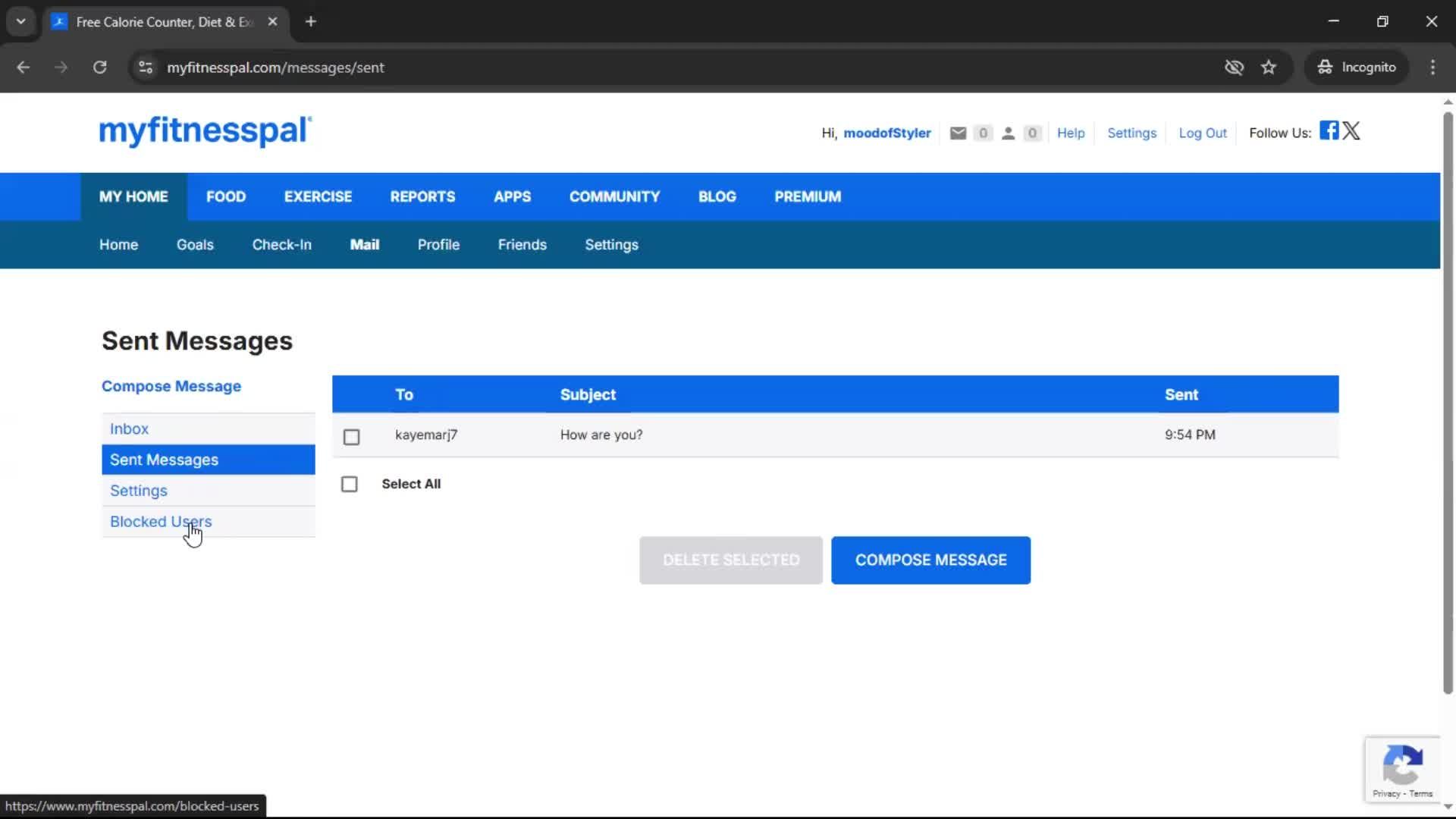Click the reCAPTCHA Privacy link
This screenshot has width=1456, height=819.
coord(1385,794)
